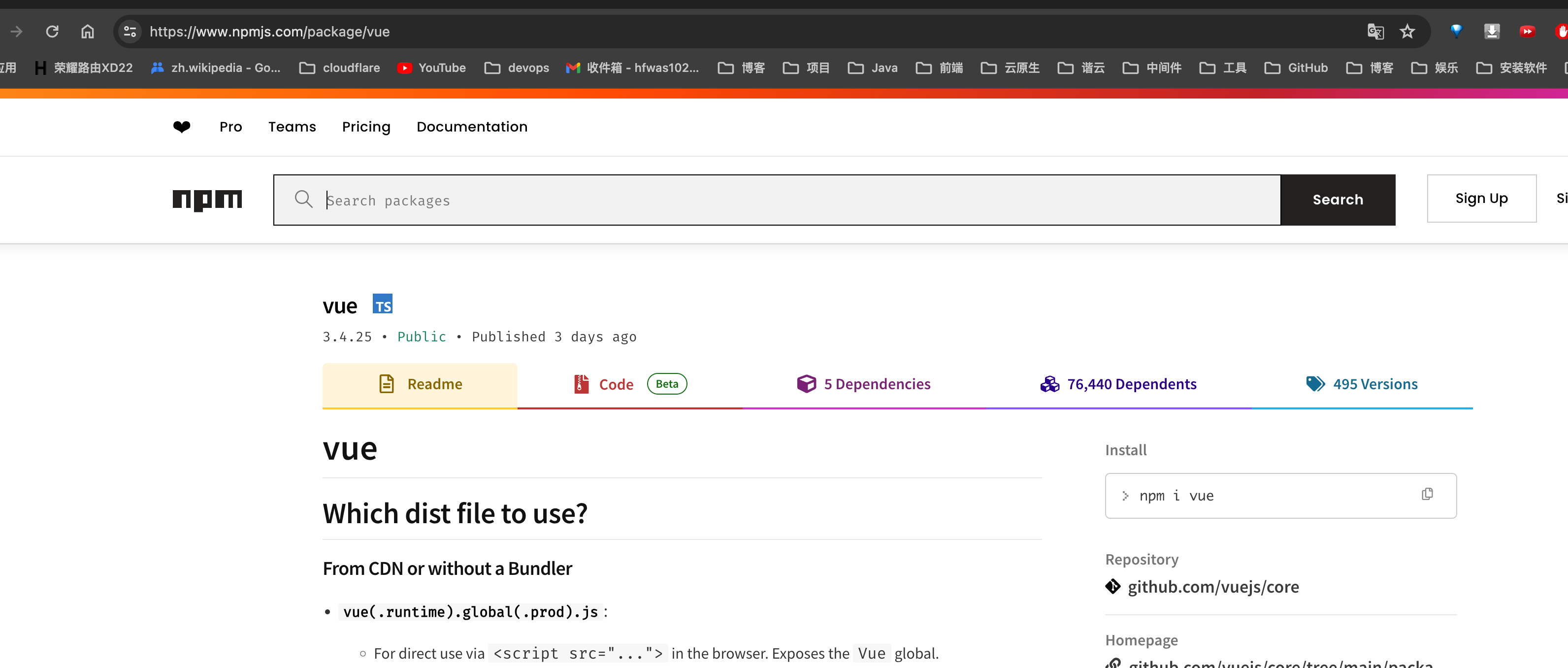This screenshot has height=668, width=1568.
Task: Click the version text 3.4.25
Action: click(347, 337)
